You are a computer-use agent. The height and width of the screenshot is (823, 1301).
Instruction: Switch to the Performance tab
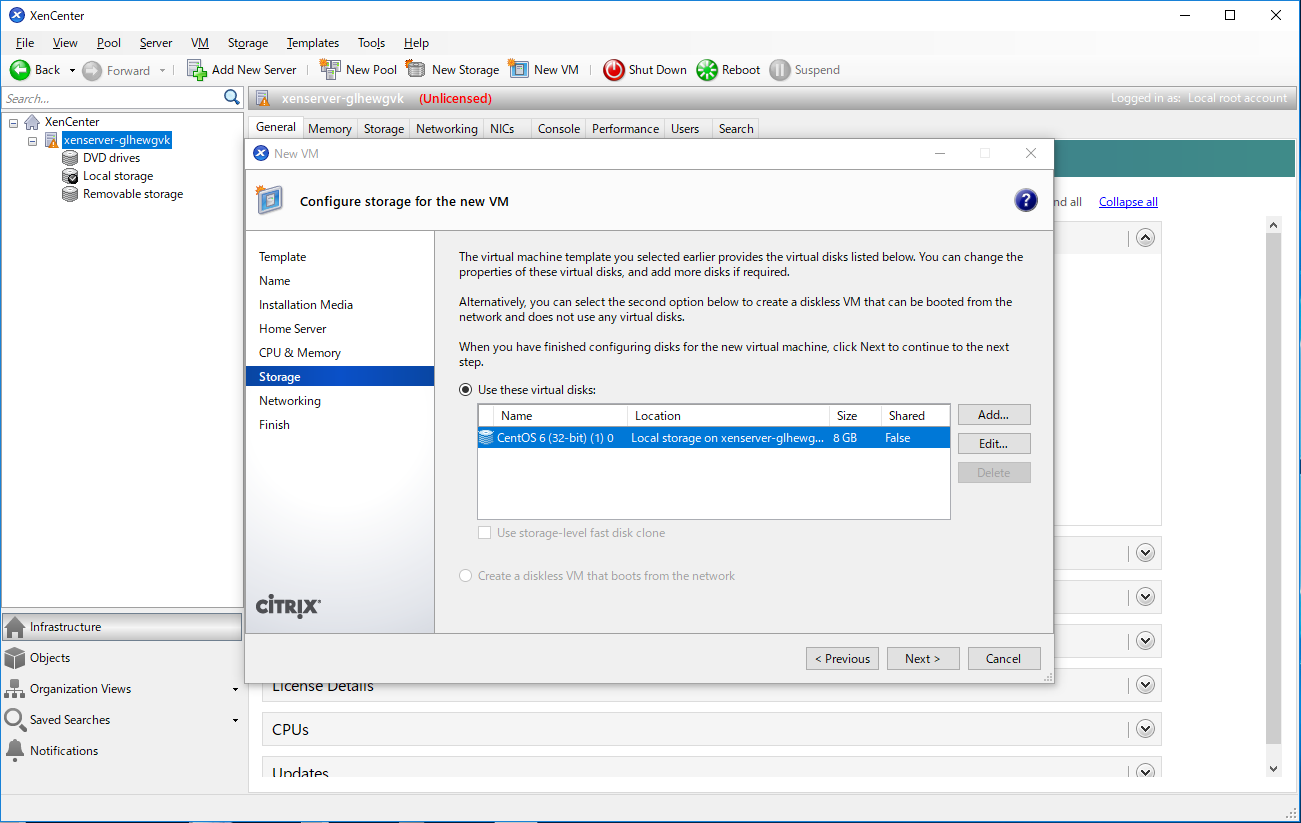tap(625, 129)
